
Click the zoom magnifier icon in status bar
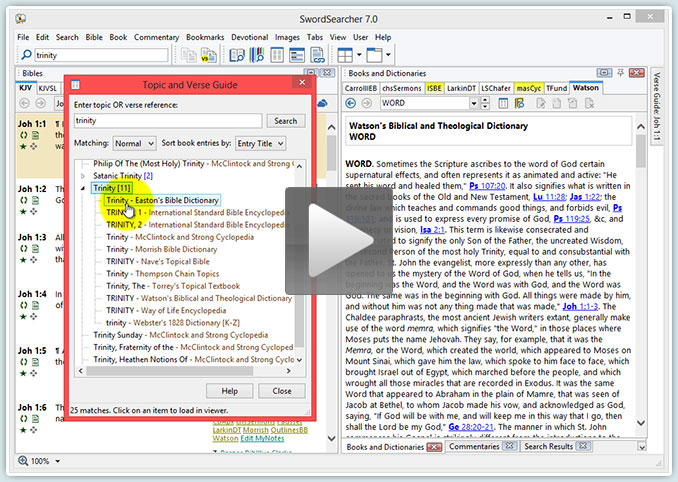(23, 461)
